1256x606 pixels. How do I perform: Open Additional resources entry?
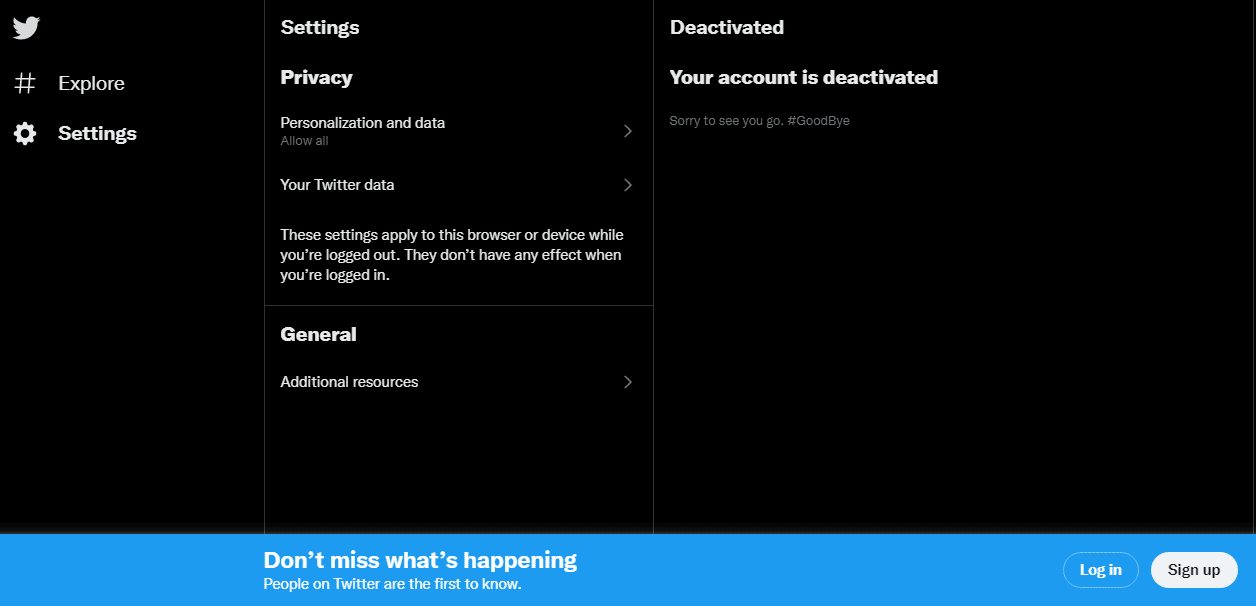coord(459,382)
